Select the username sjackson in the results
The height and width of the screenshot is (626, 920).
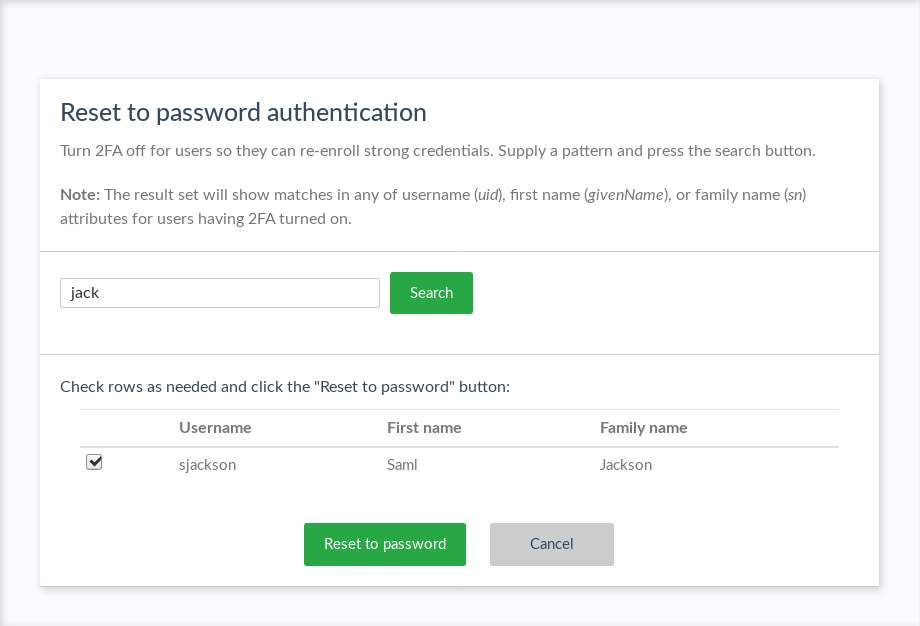[208, 464]
